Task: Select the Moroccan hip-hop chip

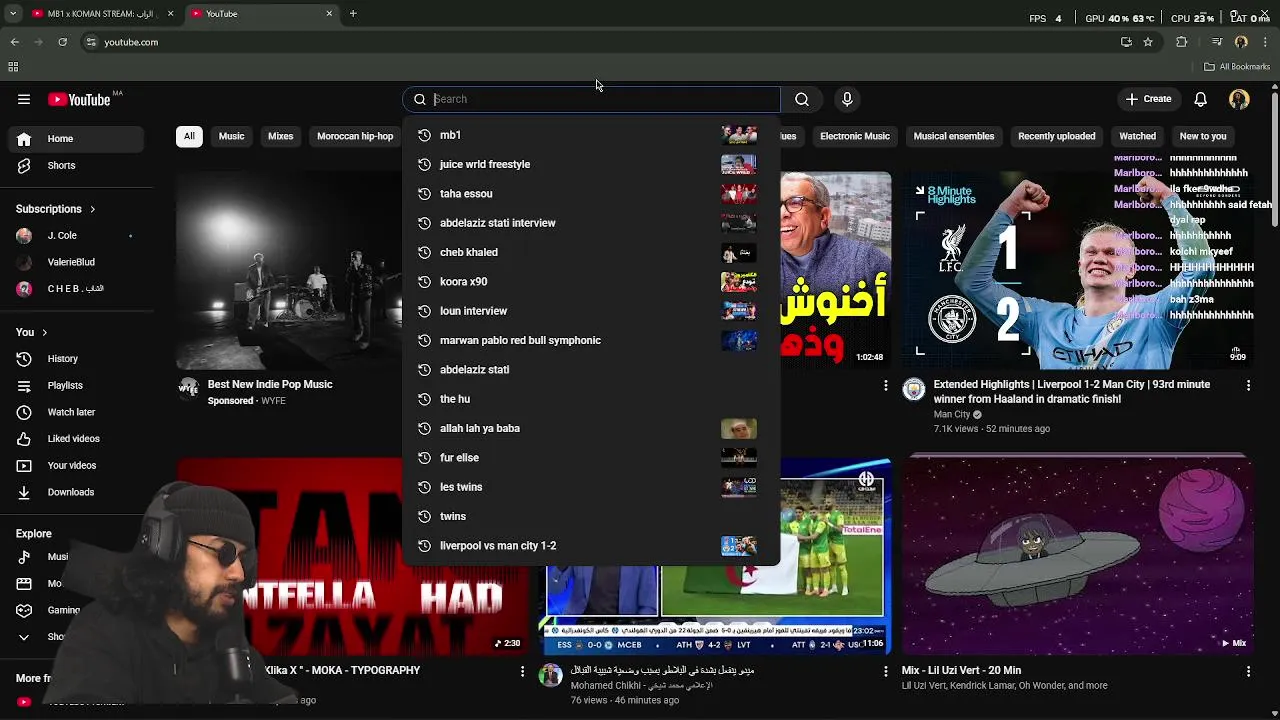Action: 355,136
